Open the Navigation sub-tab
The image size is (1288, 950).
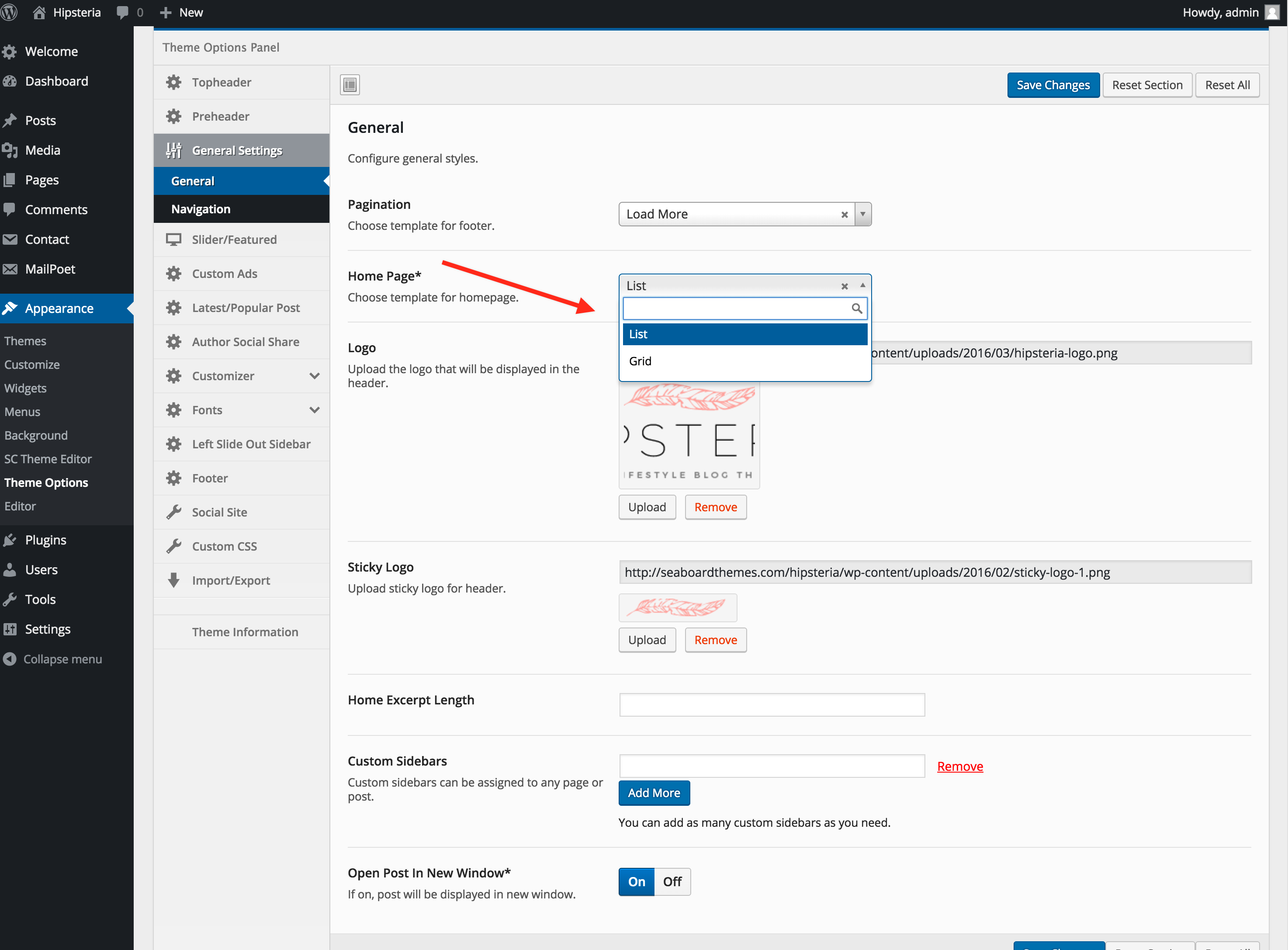(x=242, y=209)
